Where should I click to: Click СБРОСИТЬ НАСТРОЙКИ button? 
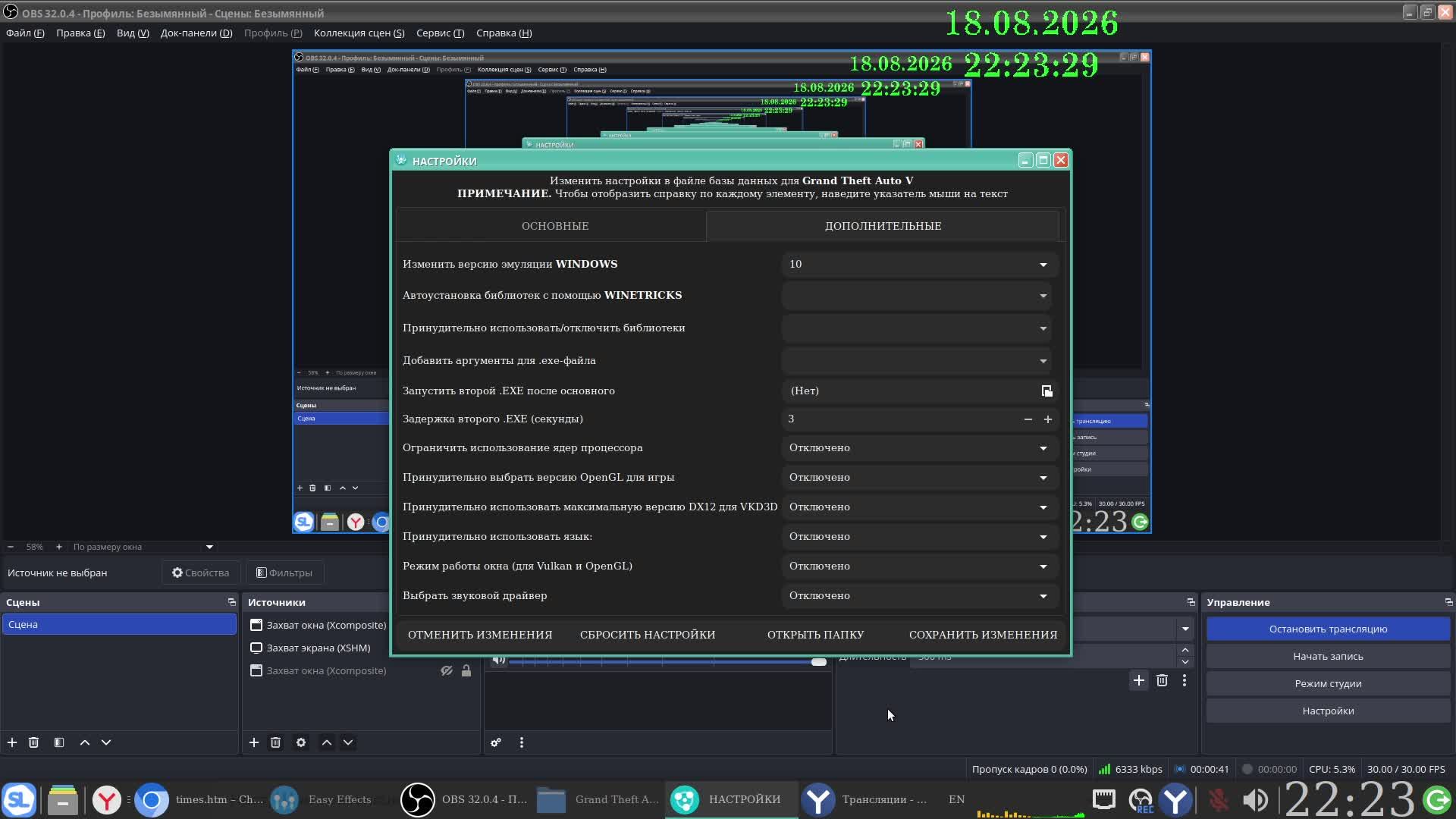point(648,635)
